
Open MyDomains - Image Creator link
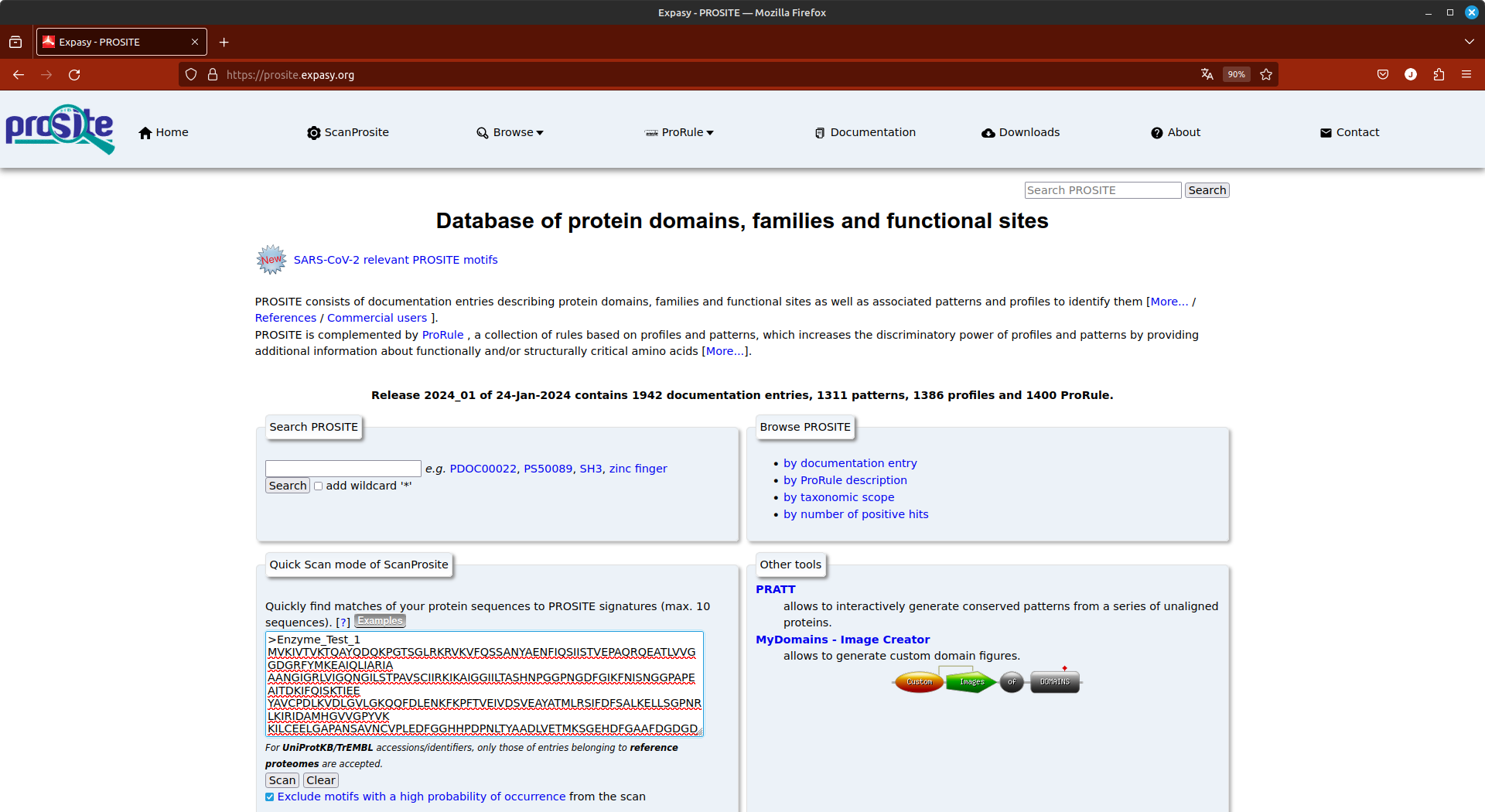tap(842, 640)
